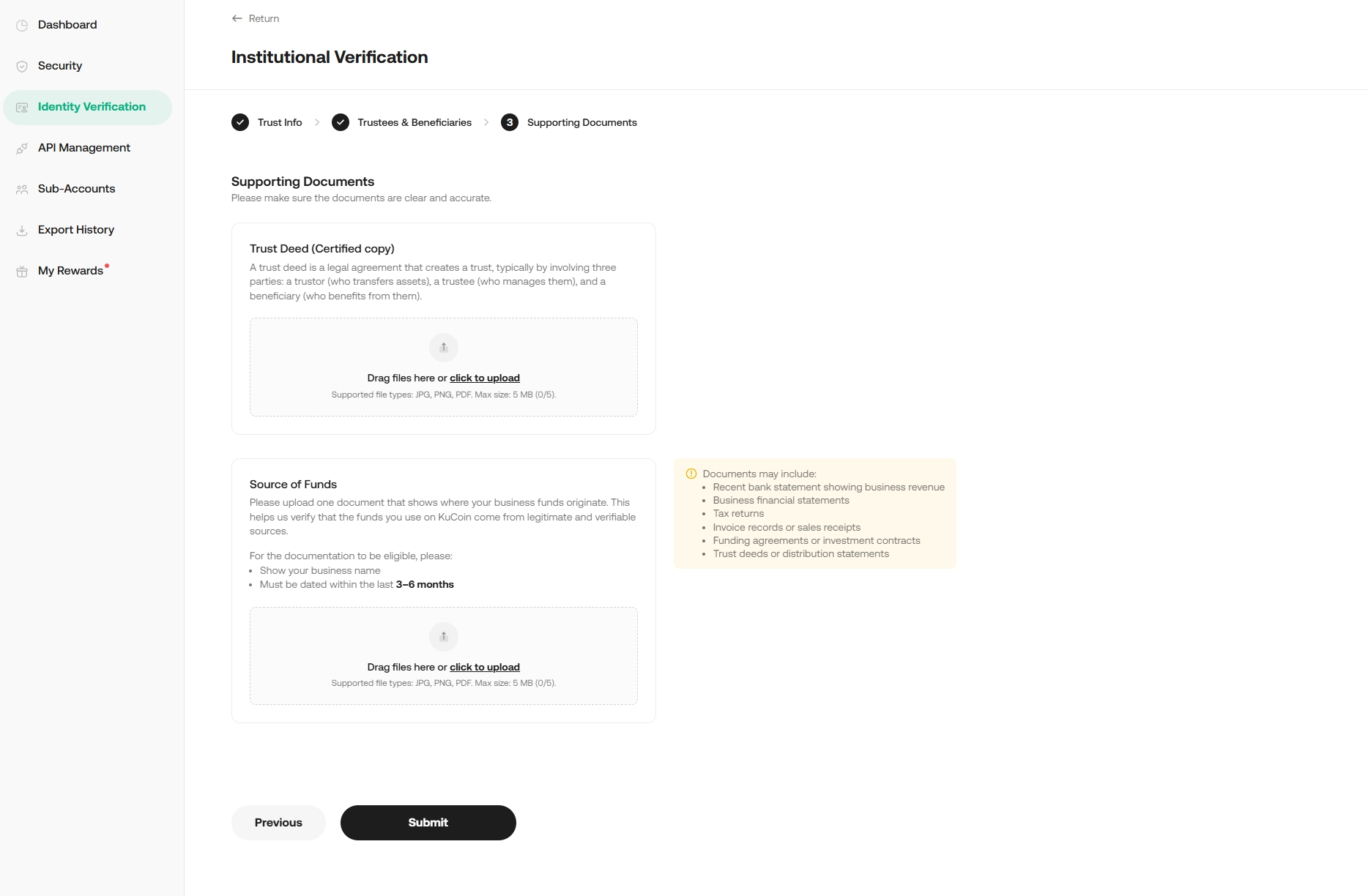Click the Source of Funds upload arrow icon

pos(443,637)
